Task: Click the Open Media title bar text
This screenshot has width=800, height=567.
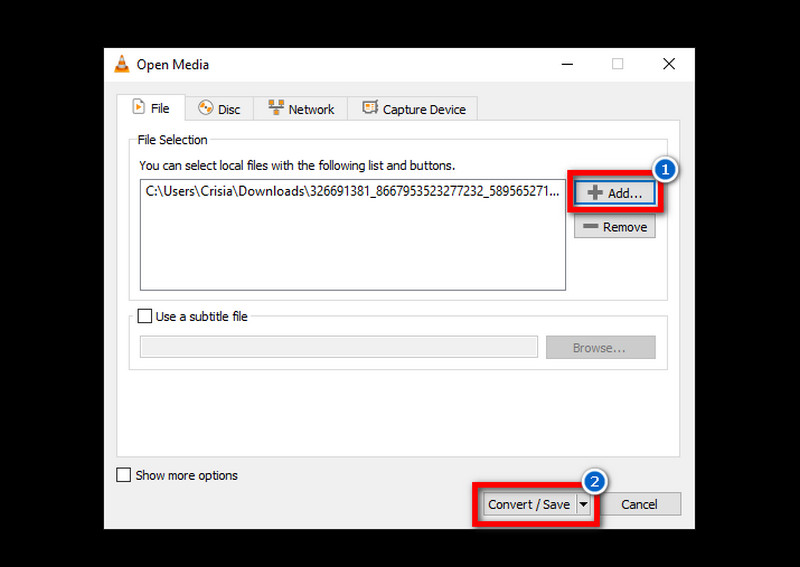Action: click(x=174, y=65)
